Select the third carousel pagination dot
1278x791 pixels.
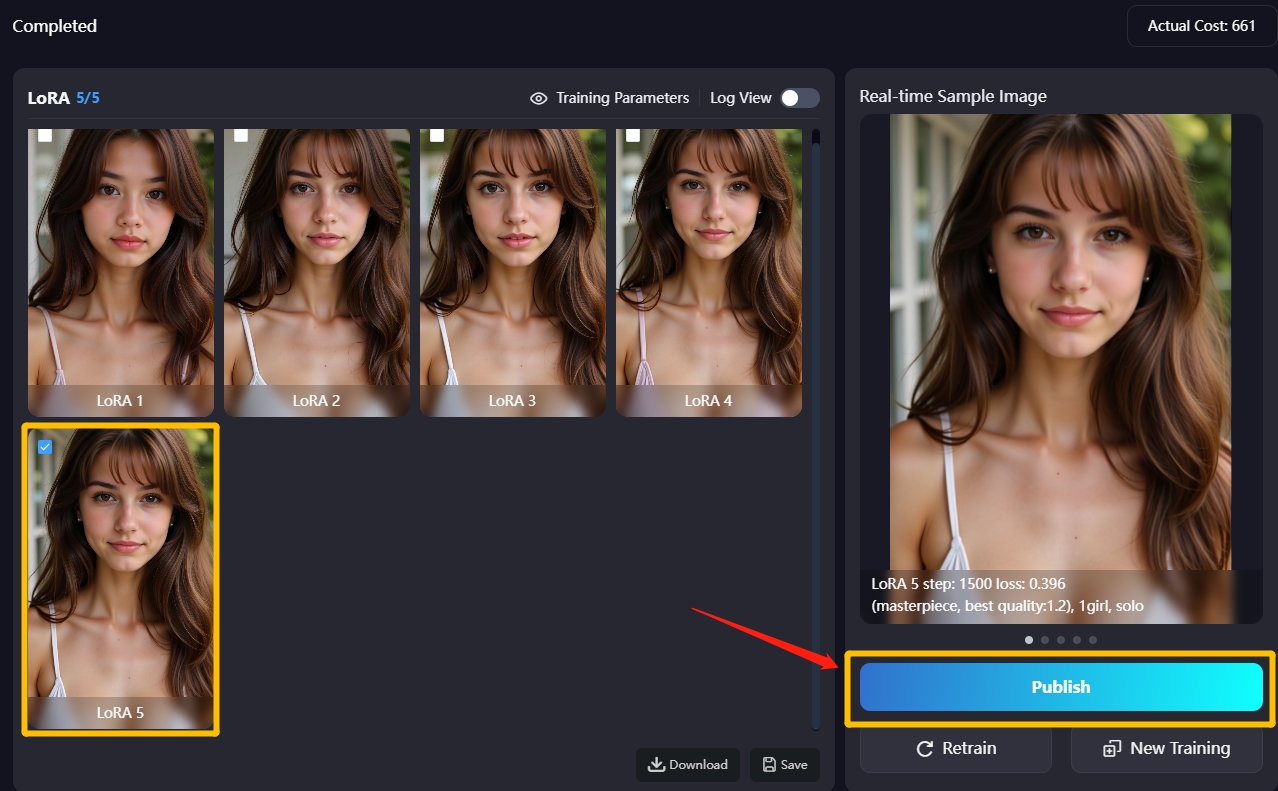(x=1061, y=640)
